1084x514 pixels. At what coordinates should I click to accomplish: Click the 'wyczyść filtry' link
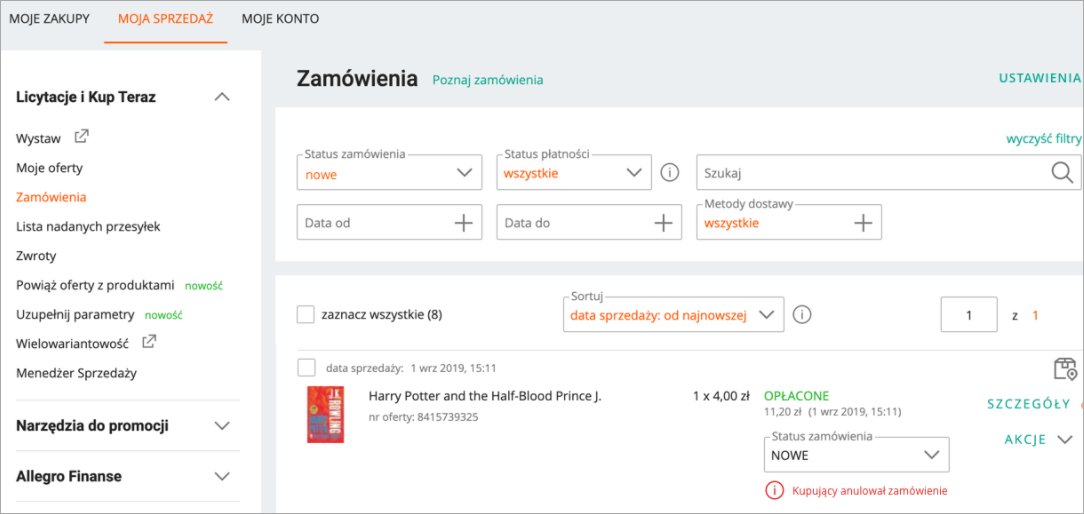tap(1043, 139)
